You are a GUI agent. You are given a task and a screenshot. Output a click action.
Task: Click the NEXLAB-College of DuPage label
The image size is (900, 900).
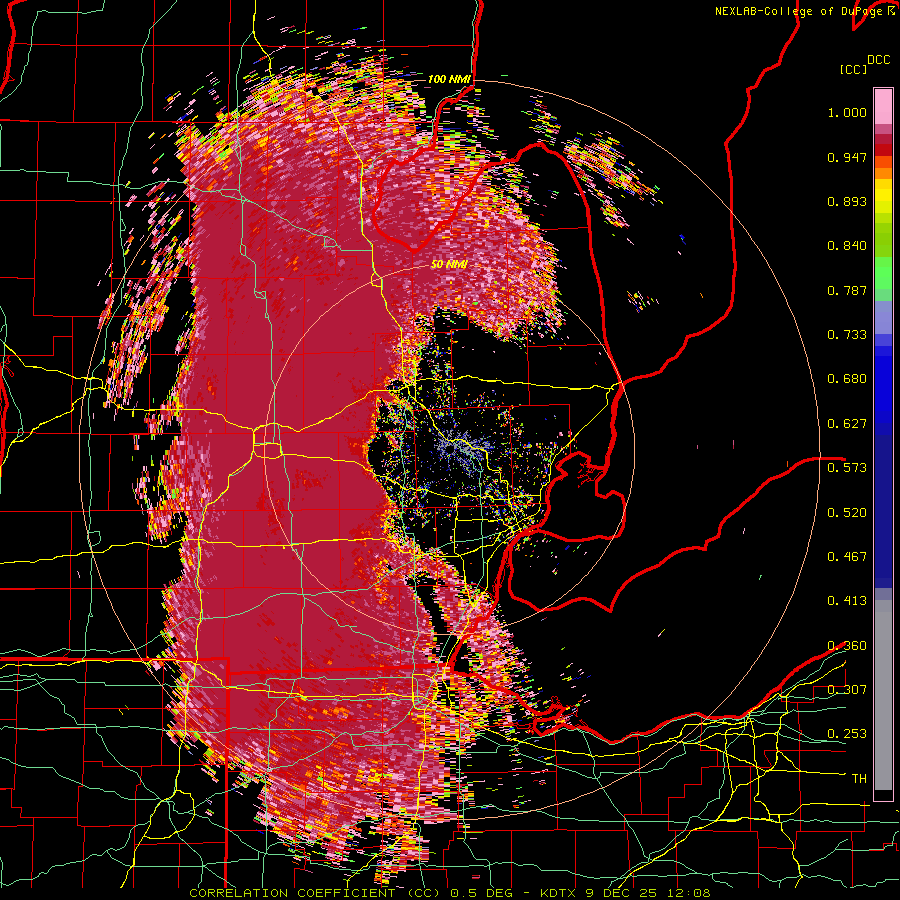[x=801, y=11]
